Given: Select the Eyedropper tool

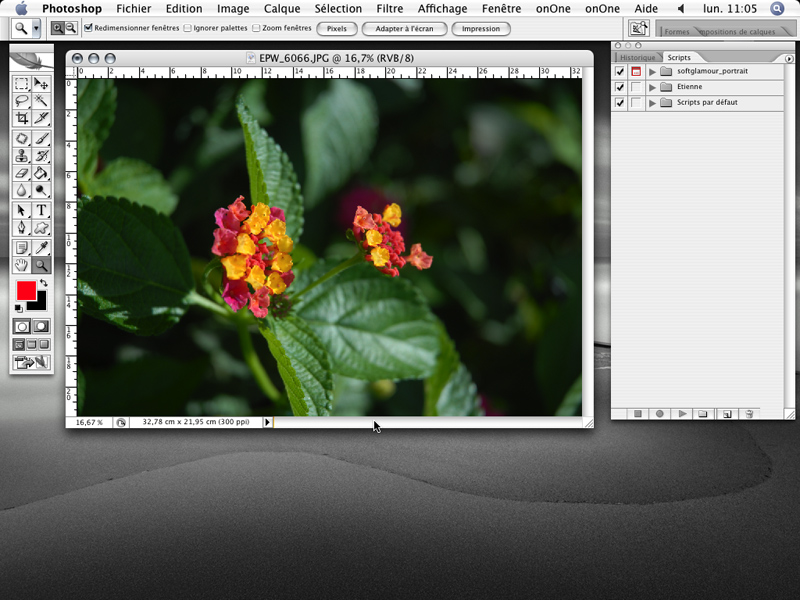Looking at the screenshot, I should point(41,248).
